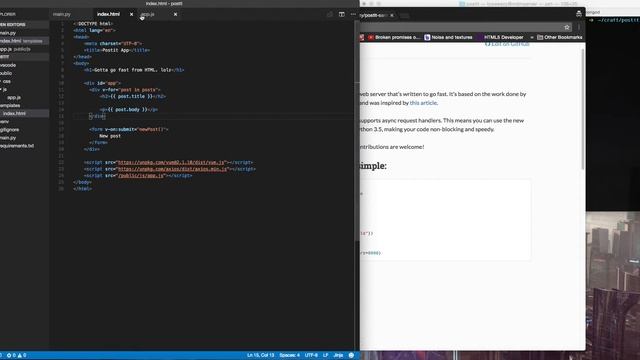Open the Noise and textures bookmark

click(x=448, y=37)
